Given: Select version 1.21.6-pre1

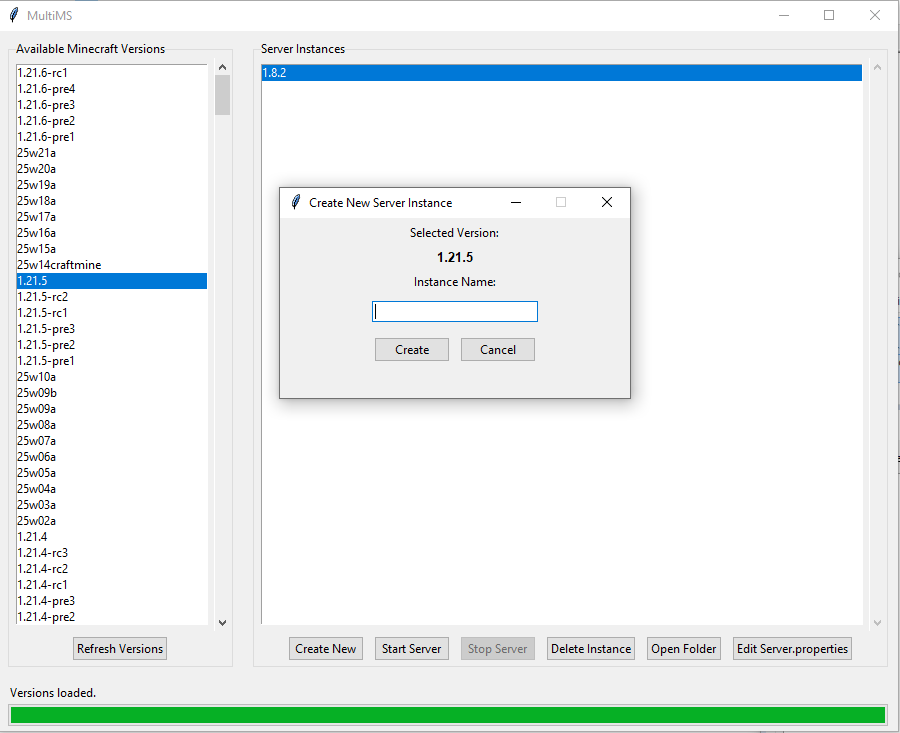Looking at the screenshot, I should click(x=111, y=137).
